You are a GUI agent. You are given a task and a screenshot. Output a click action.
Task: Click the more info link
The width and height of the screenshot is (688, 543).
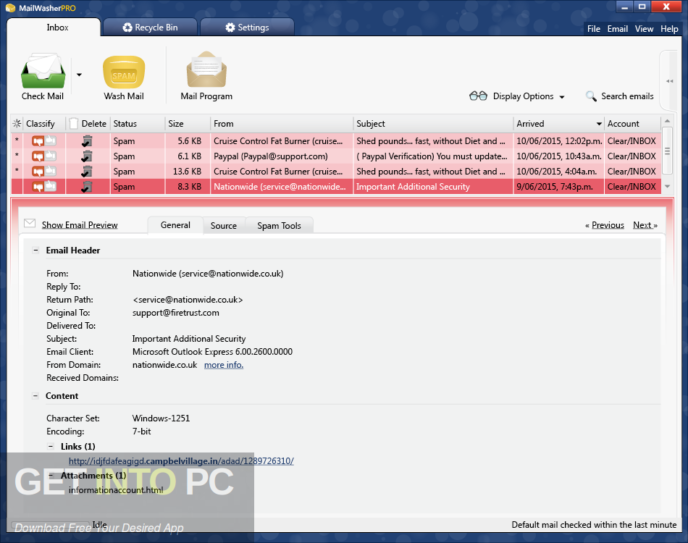(223, 365)
